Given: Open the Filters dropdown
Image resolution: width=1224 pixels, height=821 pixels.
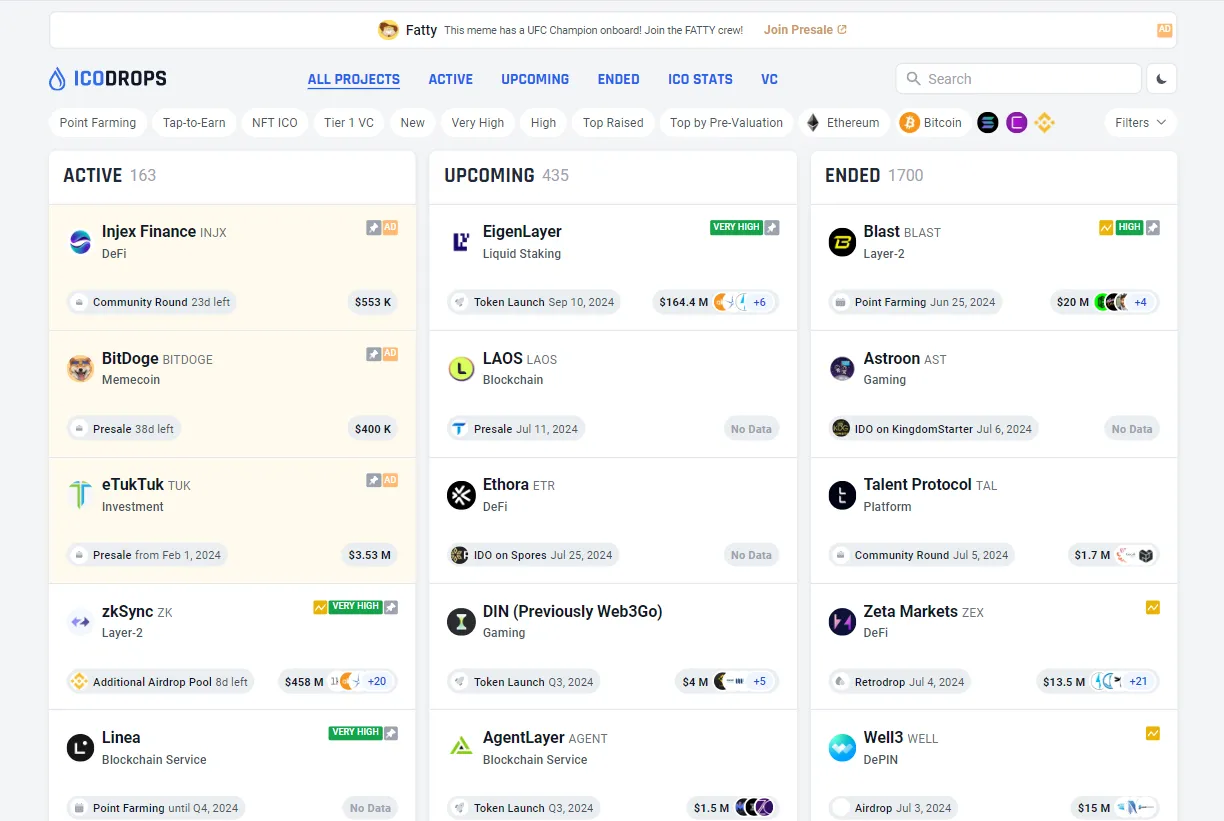Looking at the screenshot, I should click(x=1139, y=122).
